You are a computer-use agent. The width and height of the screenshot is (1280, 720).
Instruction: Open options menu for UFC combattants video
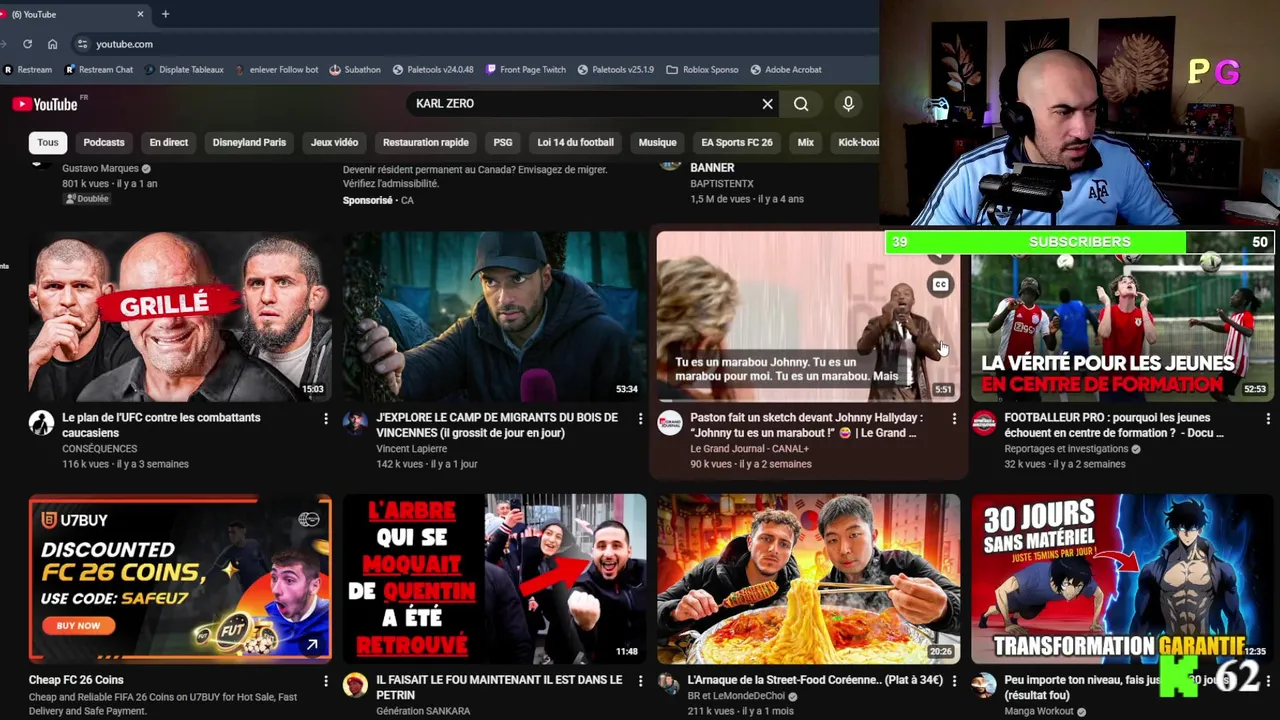click(x=325, y=419)
